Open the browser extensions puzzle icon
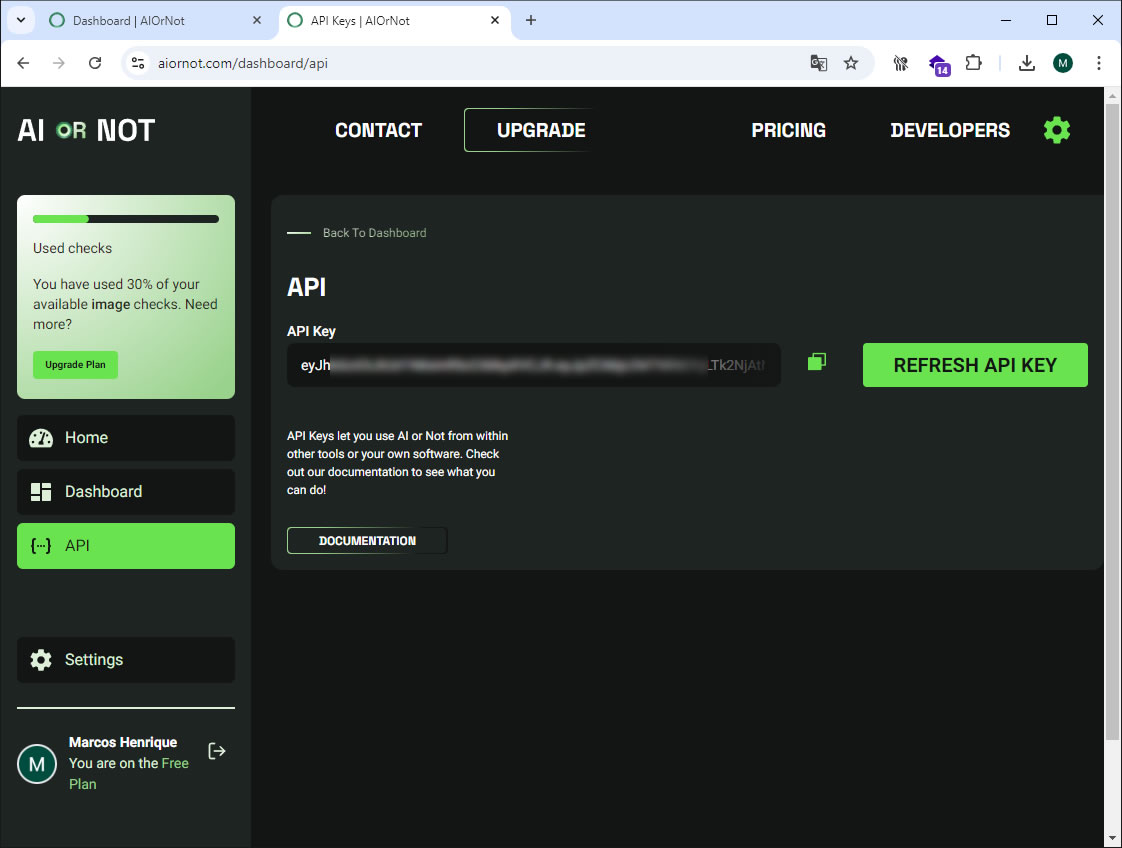 973,63
